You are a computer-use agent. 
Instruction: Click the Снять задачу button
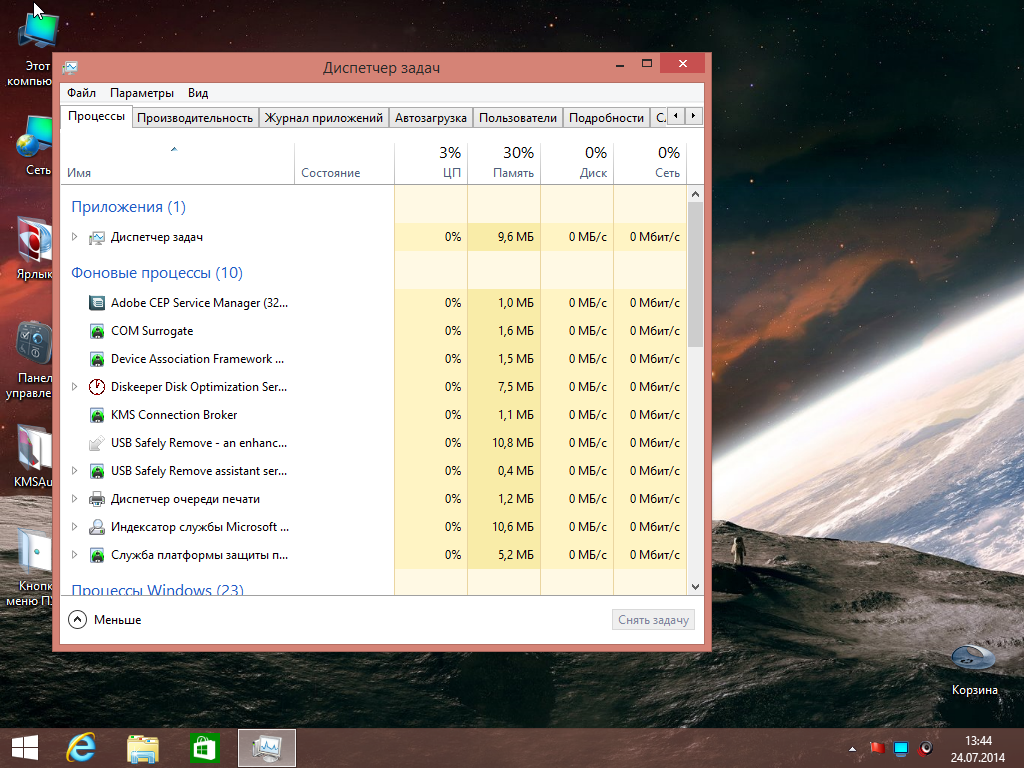(x=653, y=620)
